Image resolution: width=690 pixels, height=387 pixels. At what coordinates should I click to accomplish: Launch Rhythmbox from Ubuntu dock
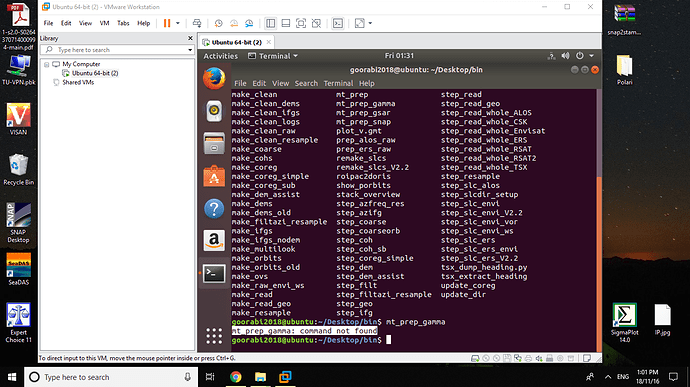point(214,111)
